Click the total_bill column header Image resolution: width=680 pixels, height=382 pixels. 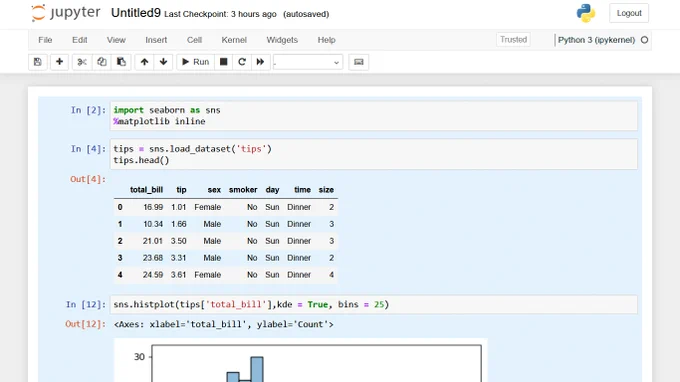coord(147,190)
